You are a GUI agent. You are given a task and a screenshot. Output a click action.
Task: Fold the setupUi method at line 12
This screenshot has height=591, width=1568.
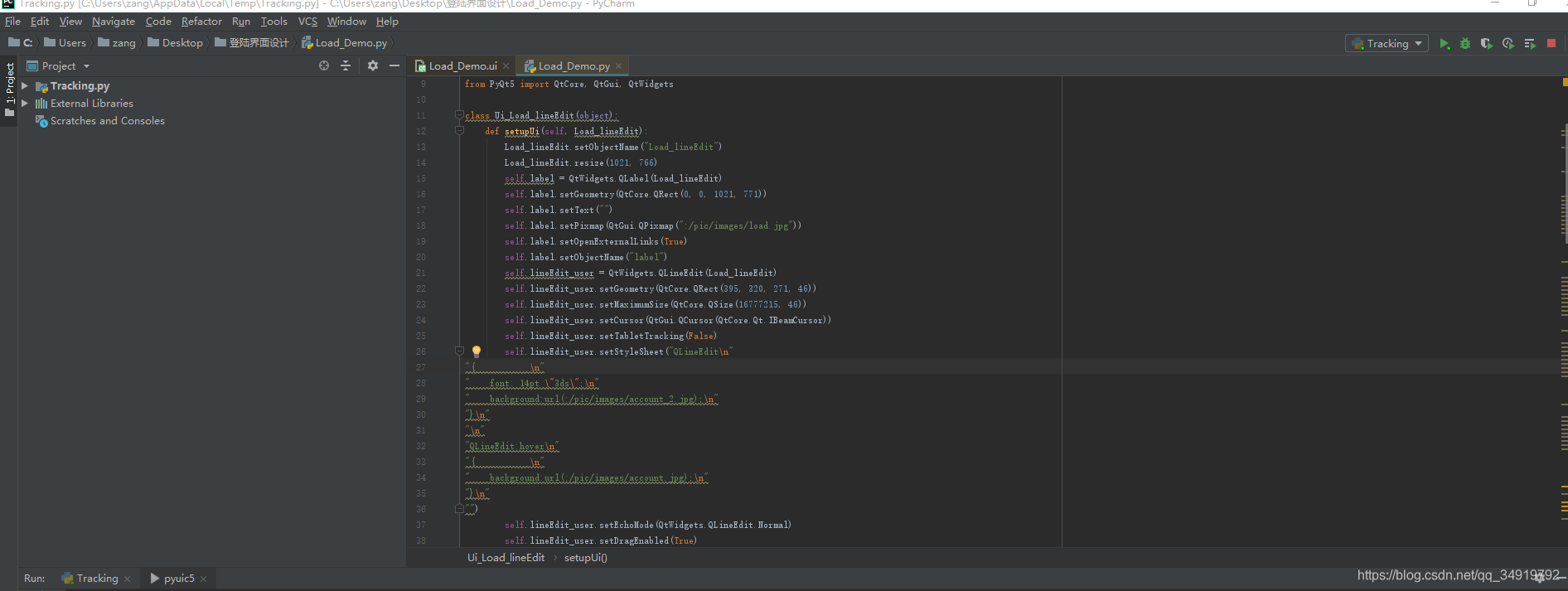tap(459, 131)
